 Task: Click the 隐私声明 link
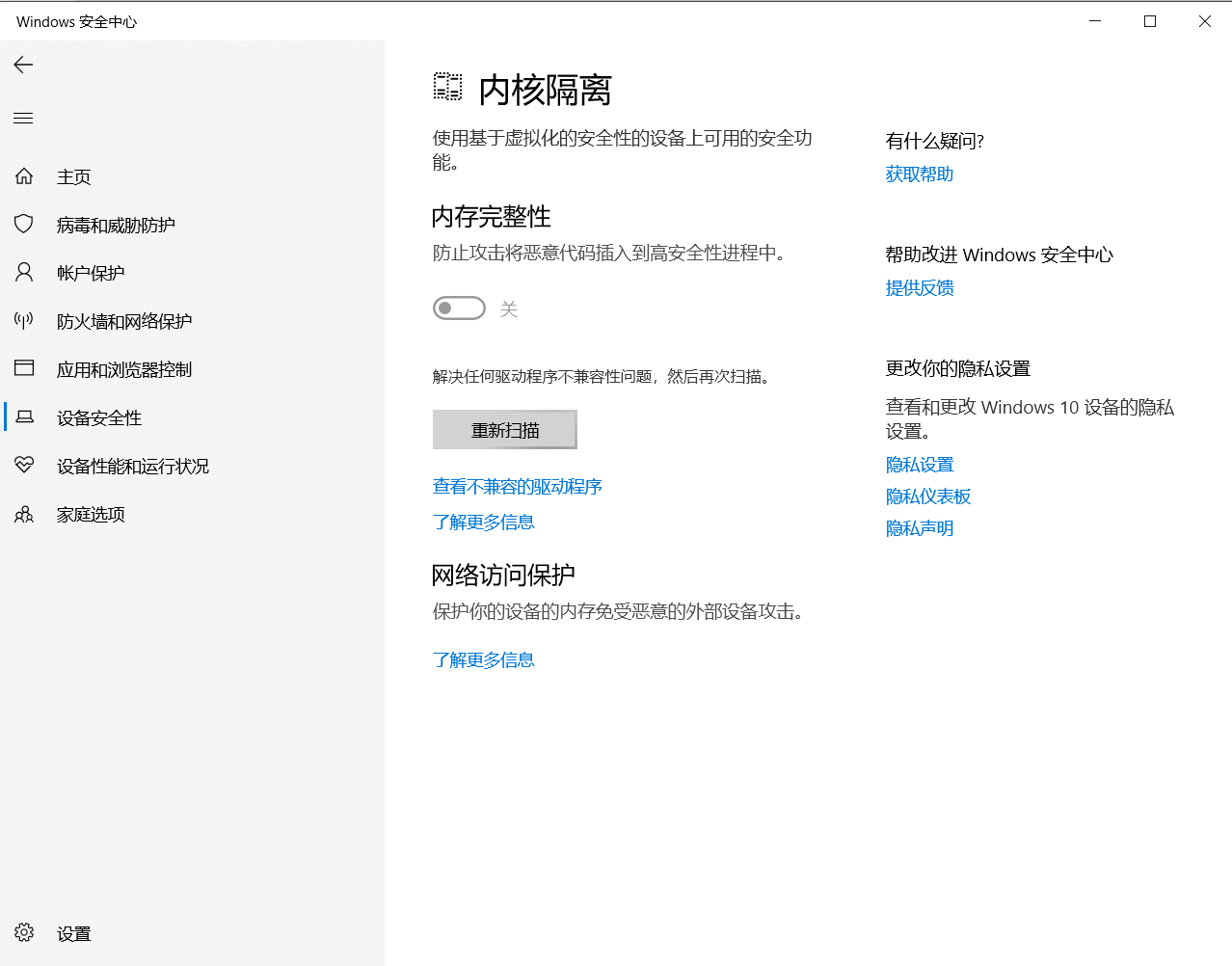(x=920, y=528)
